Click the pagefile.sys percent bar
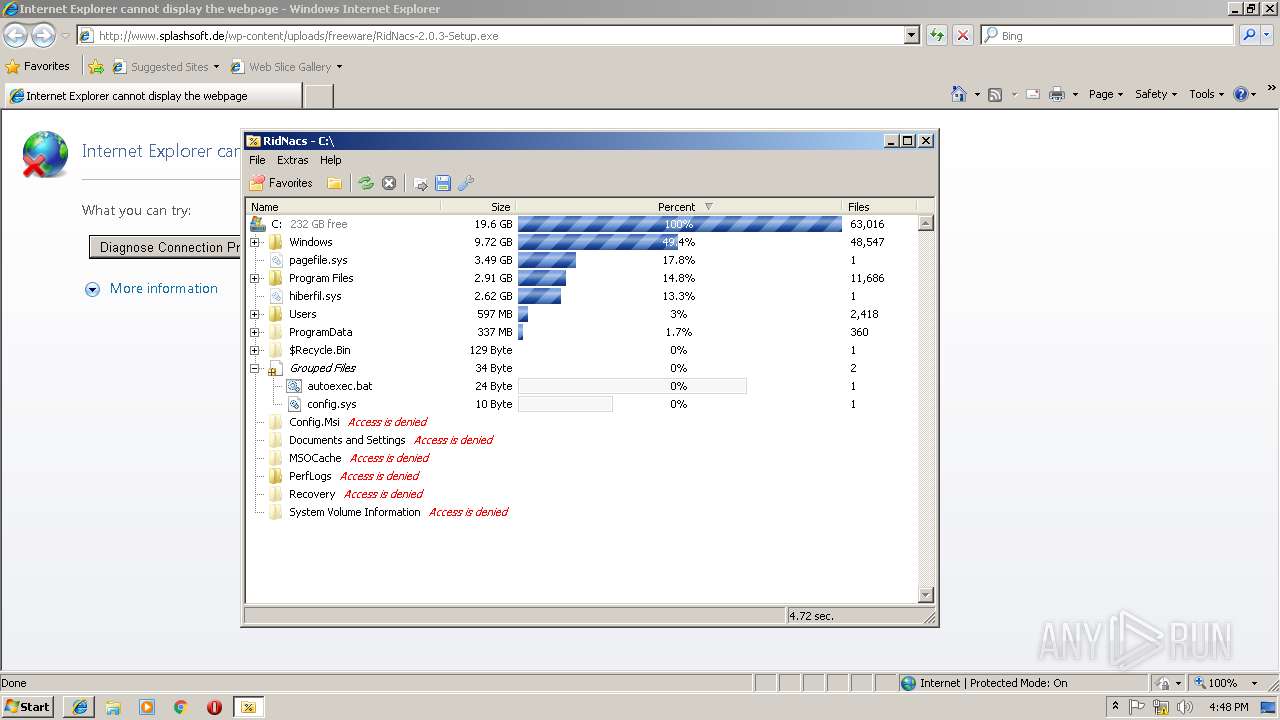The height and width of the screenshot is (720, 1280). 547,260
